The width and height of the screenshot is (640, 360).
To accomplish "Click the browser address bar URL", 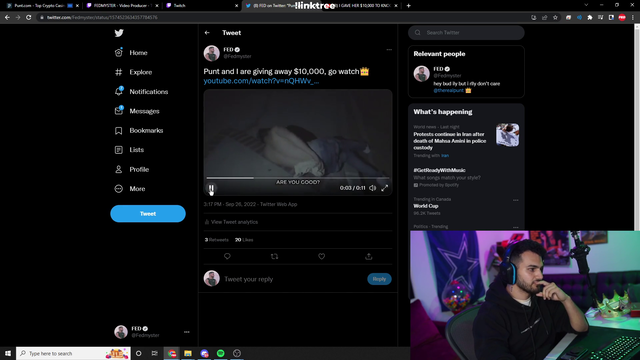I will [102, 18].
